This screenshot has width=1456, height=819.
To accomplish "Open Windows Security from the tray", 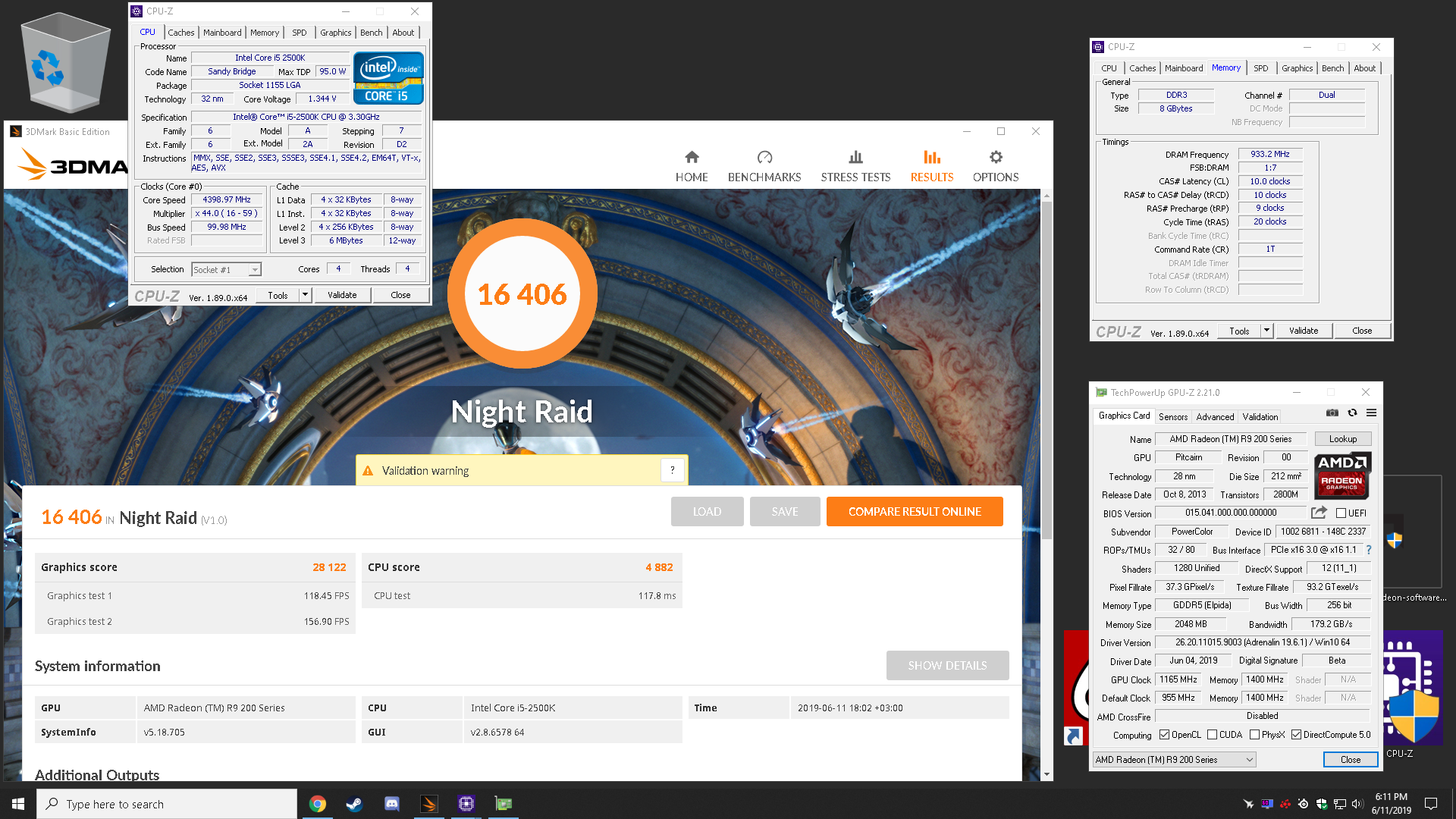I will [1322, 804].
